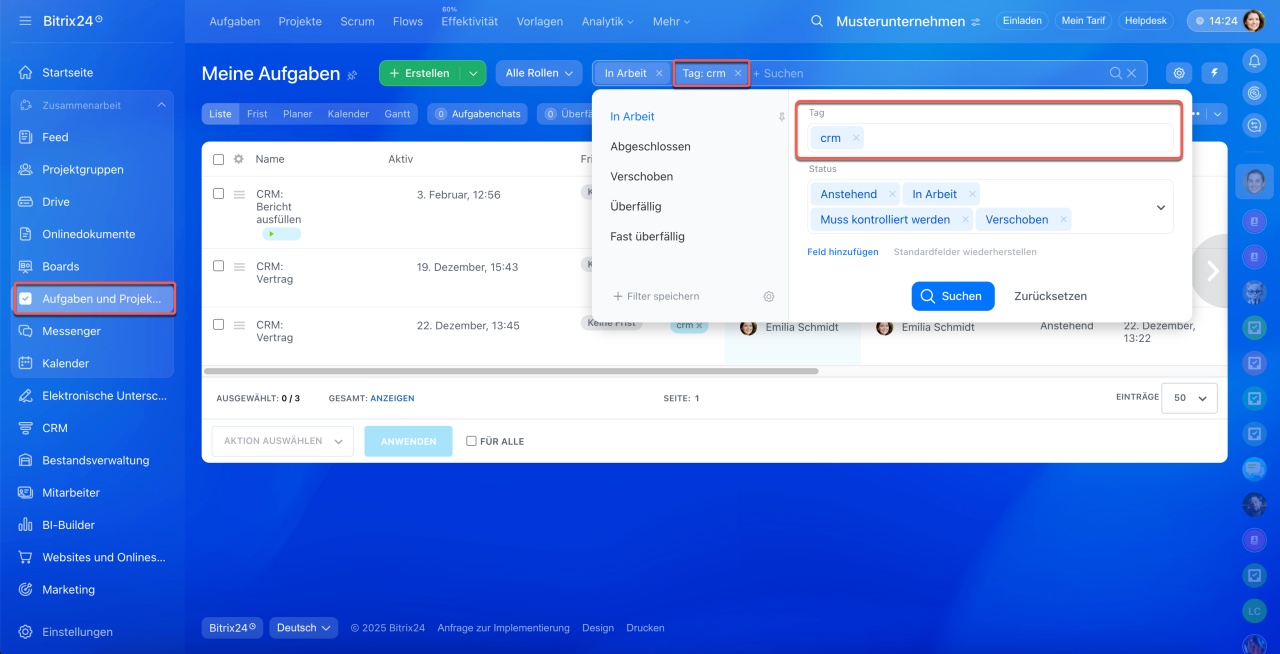Expand the Status field dropdown arrow
Screen dimensions: 1280x654
[x=1161, y=207]
